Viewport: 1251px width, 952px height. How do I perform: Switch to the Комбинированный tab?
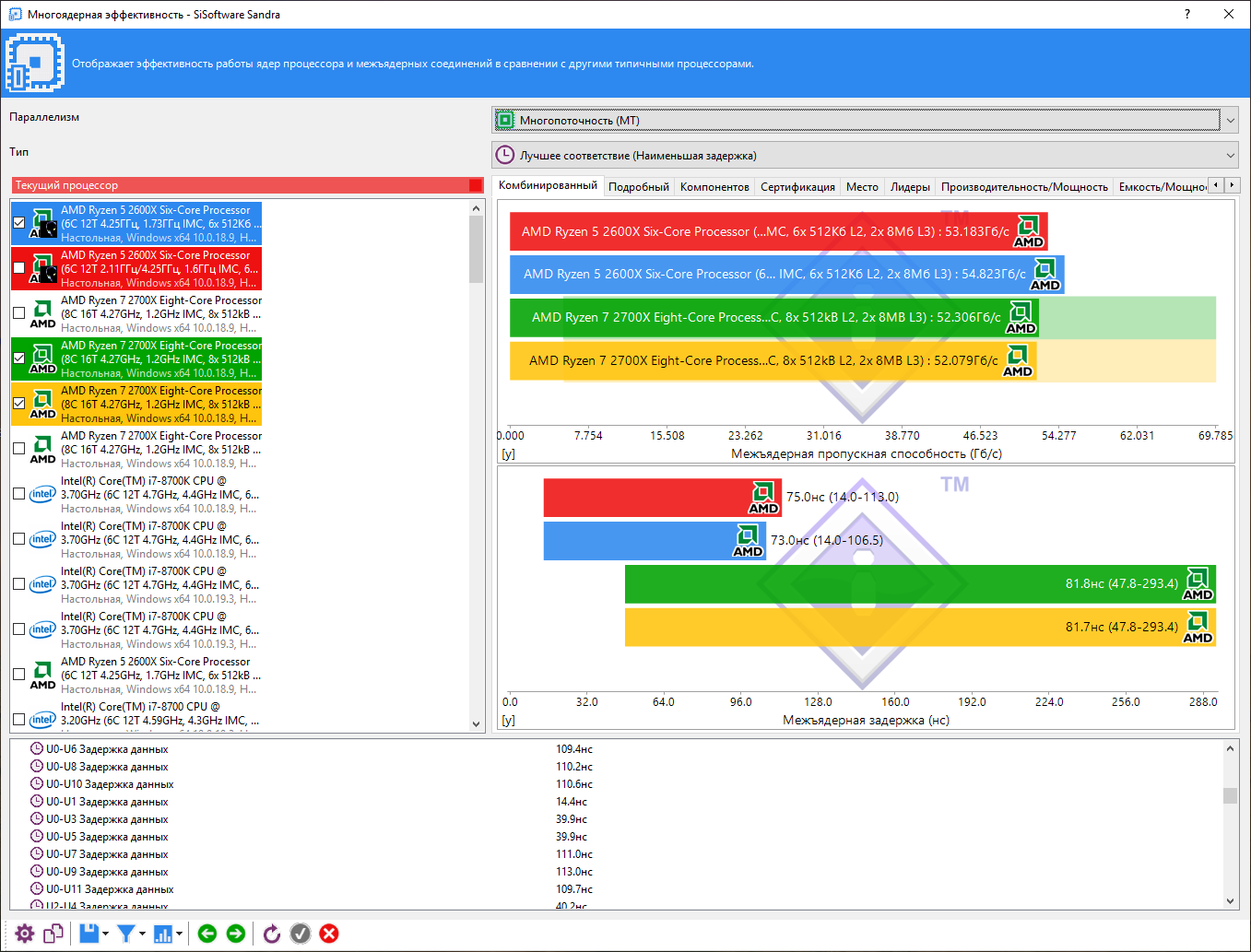click(548, 185)
